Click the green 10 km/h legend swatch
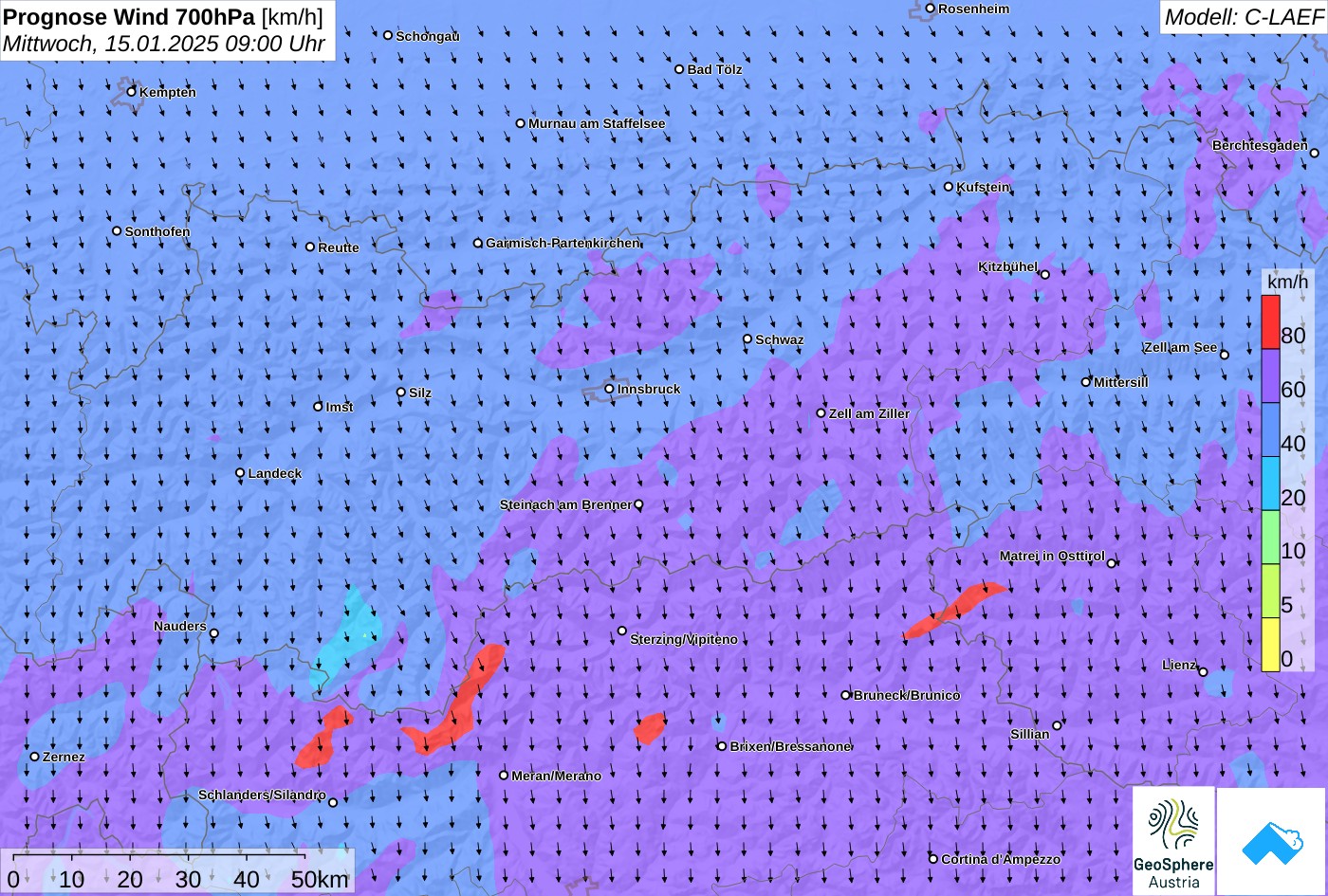Image resolution: width=1328 pixels, height=896 pixels. point(1270,538)
